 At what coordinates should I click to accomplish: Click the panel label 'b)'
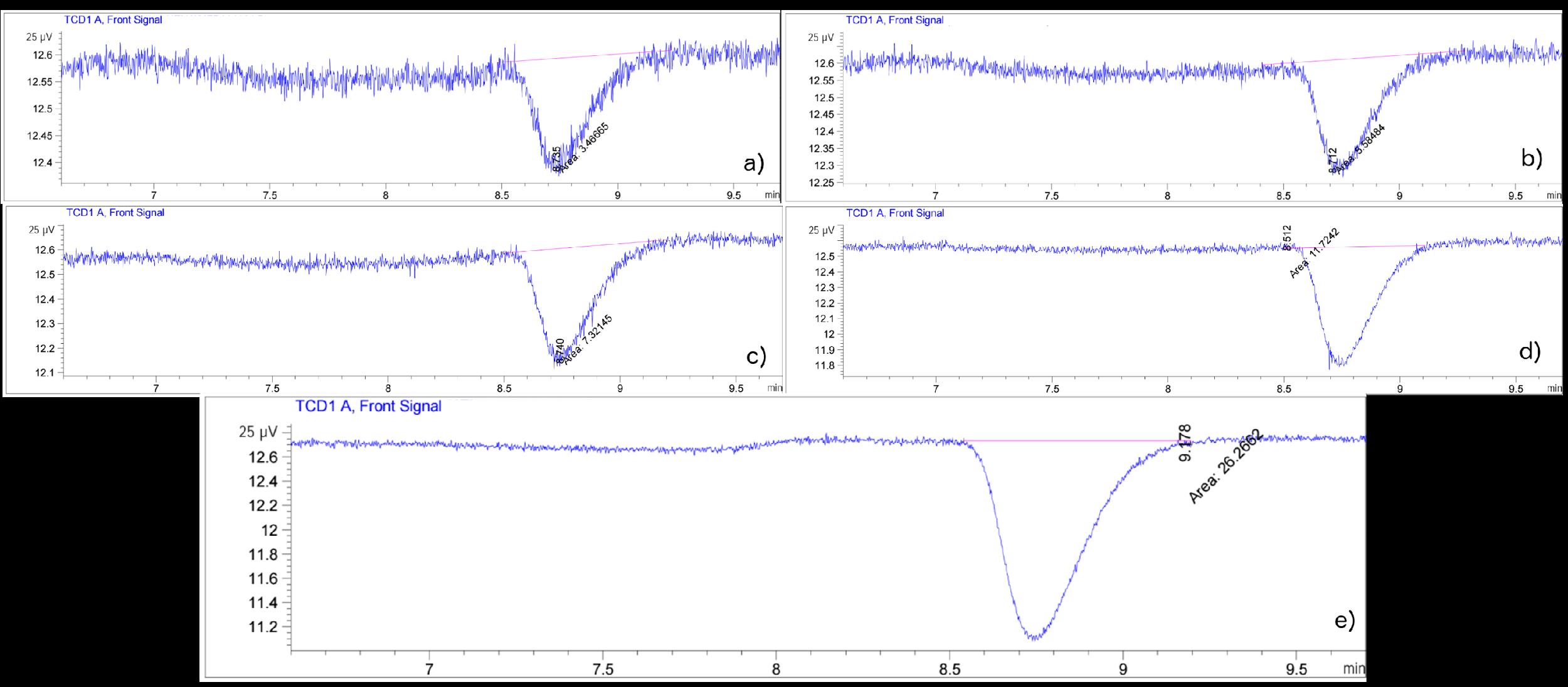click(x=1531, y=158)
